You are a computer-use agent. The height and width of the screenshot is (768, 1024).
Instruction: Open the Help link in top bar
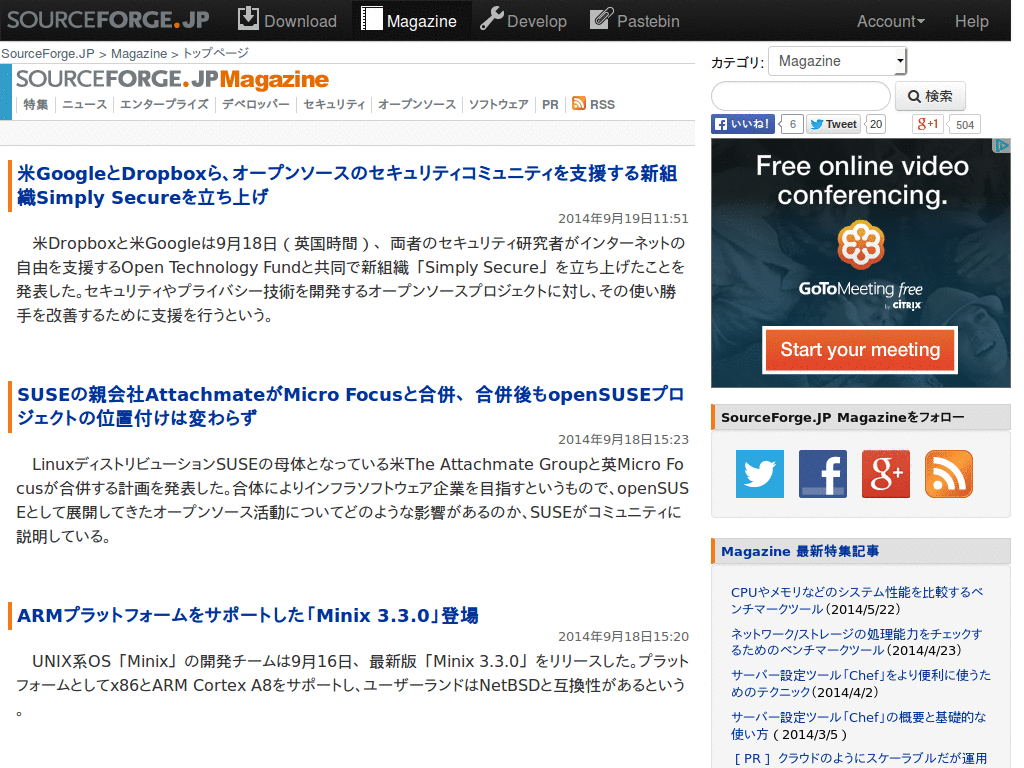[971, 22]
